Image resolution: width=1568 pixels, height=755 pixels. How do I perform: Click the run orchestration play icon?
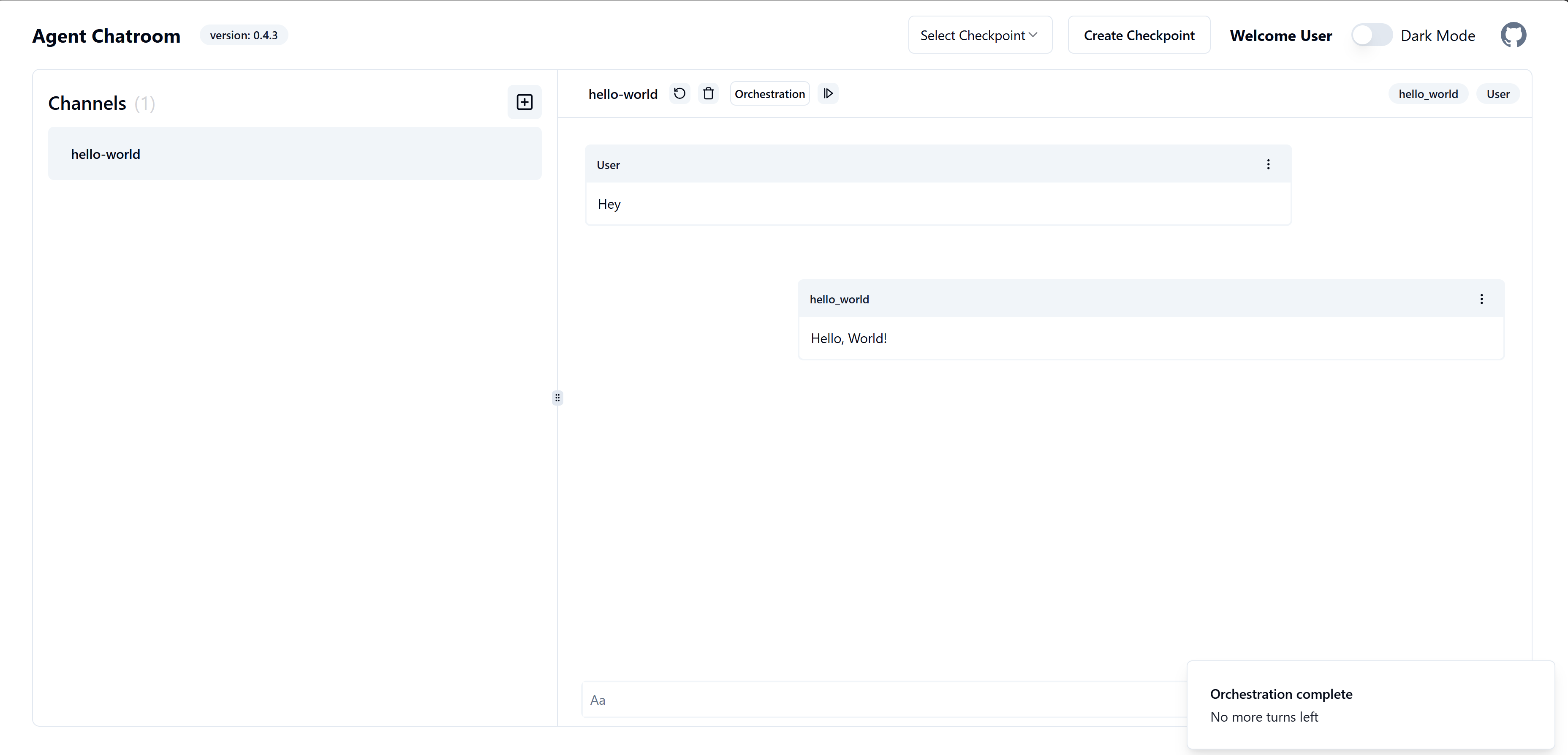[x=828, y=94]
